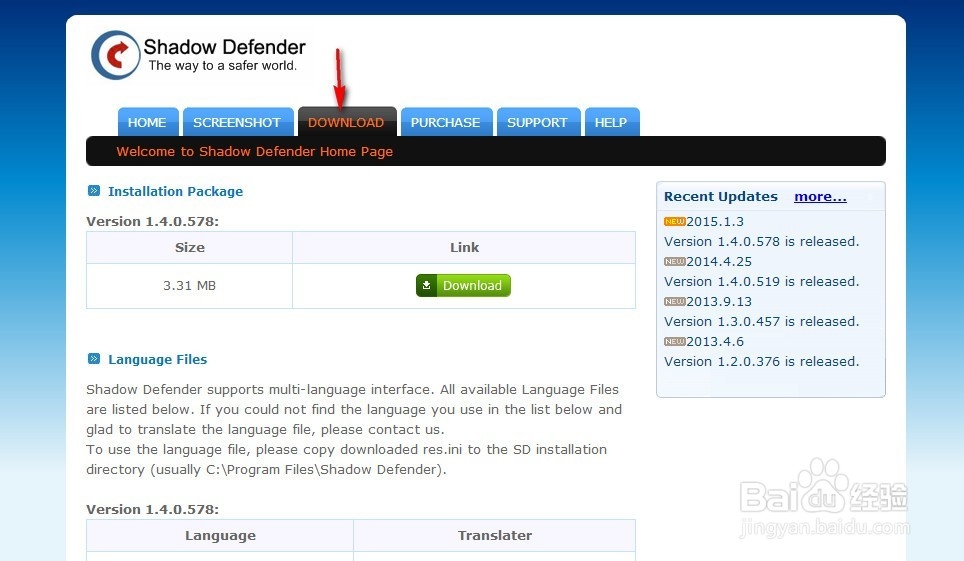Click the Installation Package section arrow icon
Viewport: 964px width, 561px height.
(93, 191)
